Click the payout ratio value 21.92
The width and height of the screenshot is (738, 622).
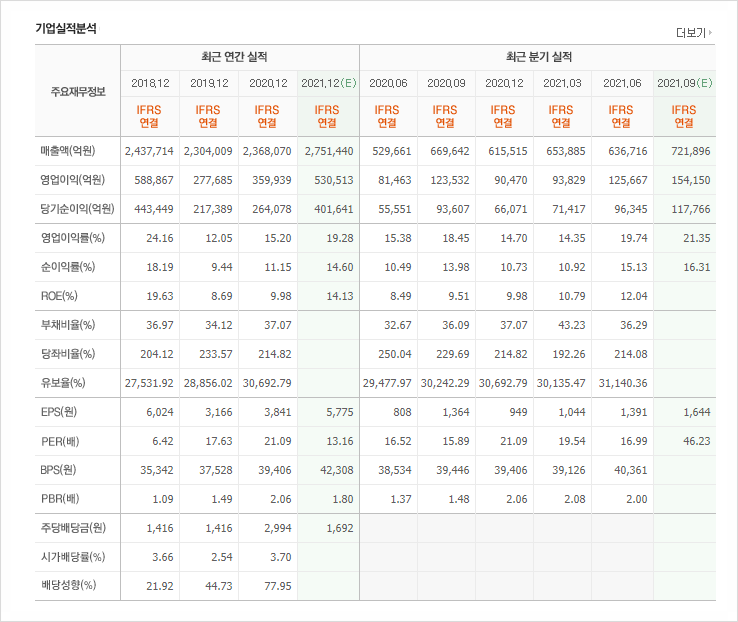tap(160, 587)
